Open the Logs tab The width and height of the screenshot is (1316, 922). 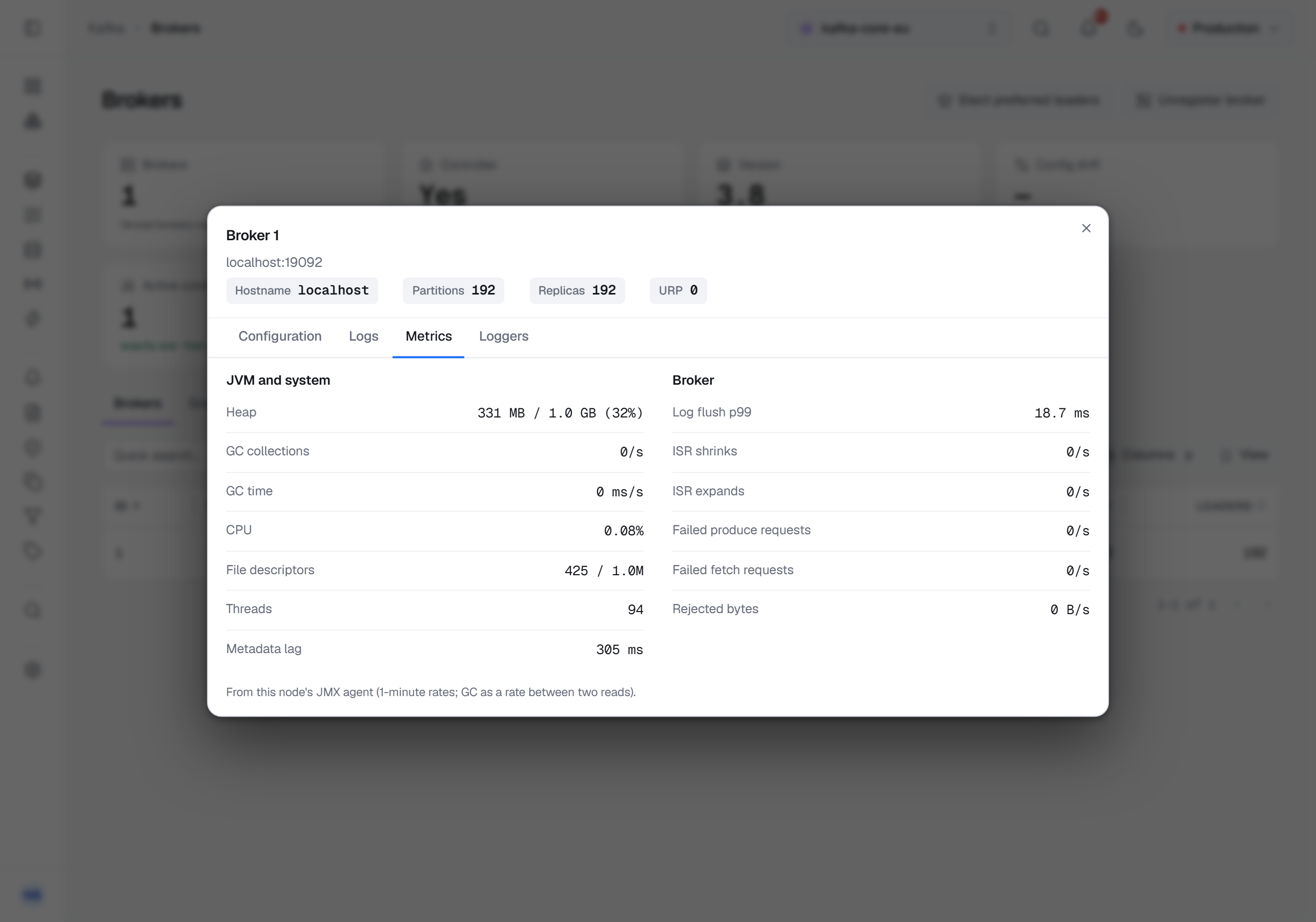[x=363, y=337]
